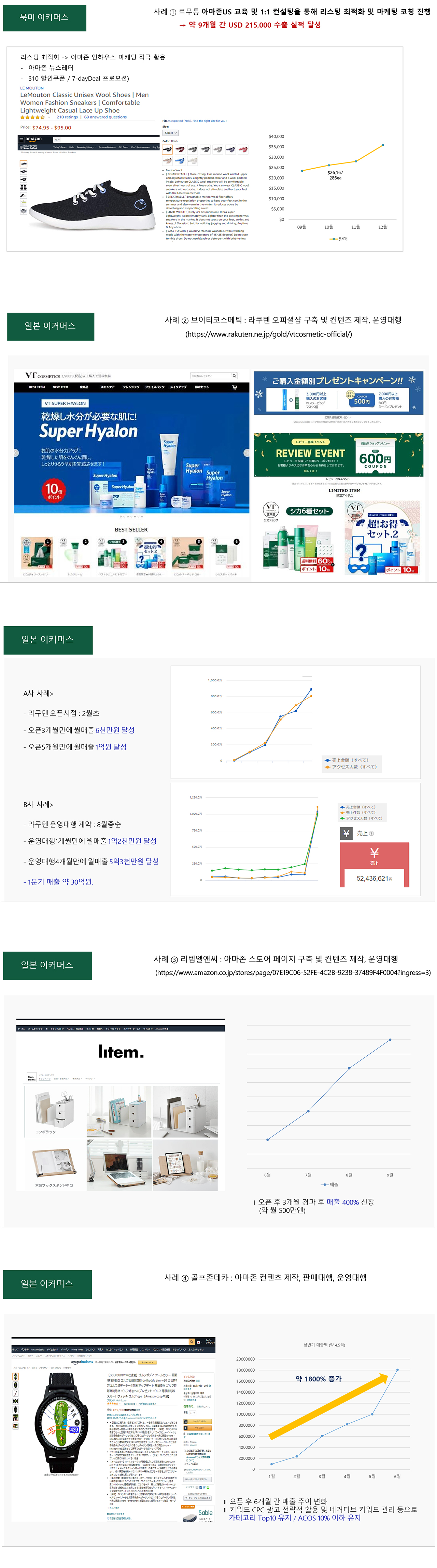Click the Sable advertisement thumbnail
This screenshot has width=437, height=1568.
coord(198,1514)
